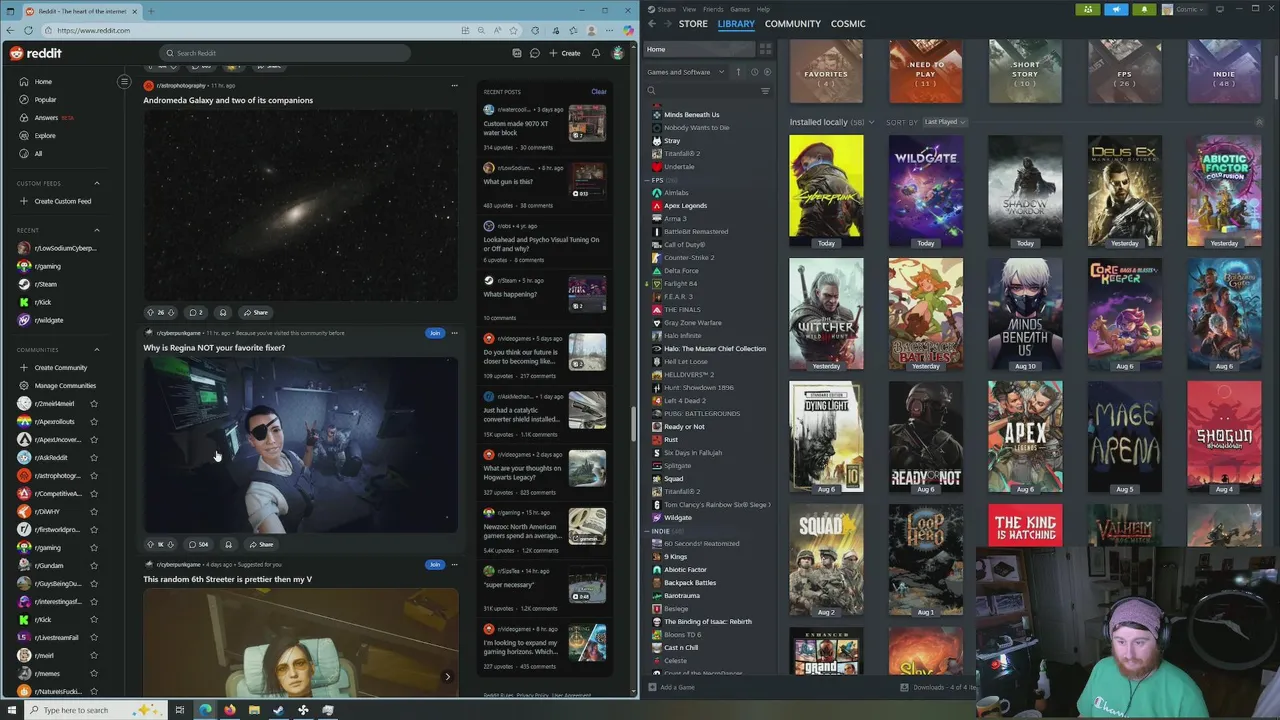Open Reddit notifications bell
Viewport: 1280px width, 720px height.
click(x=596, y=53)
